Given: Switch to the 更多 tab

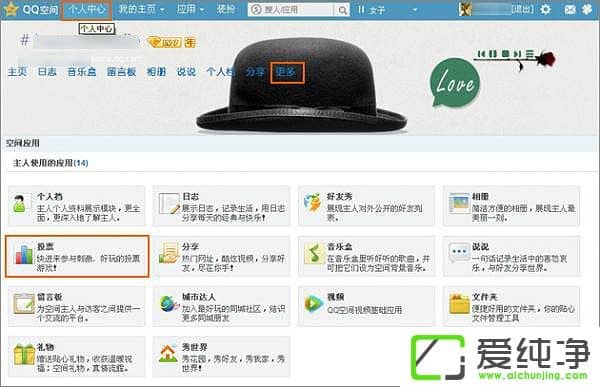Looking at the screenshot, I should tap(287, 72).
